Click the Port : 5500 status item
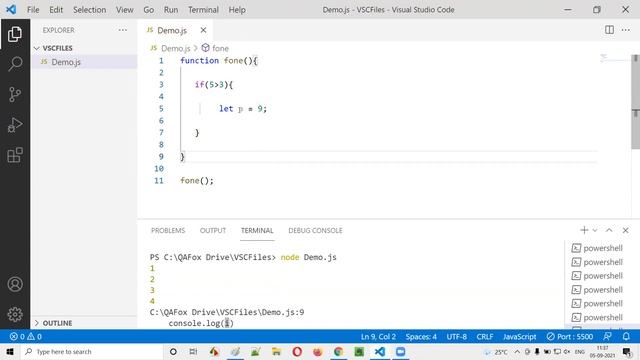This screenshot has width=640, height=360. (x=569, y=336)
